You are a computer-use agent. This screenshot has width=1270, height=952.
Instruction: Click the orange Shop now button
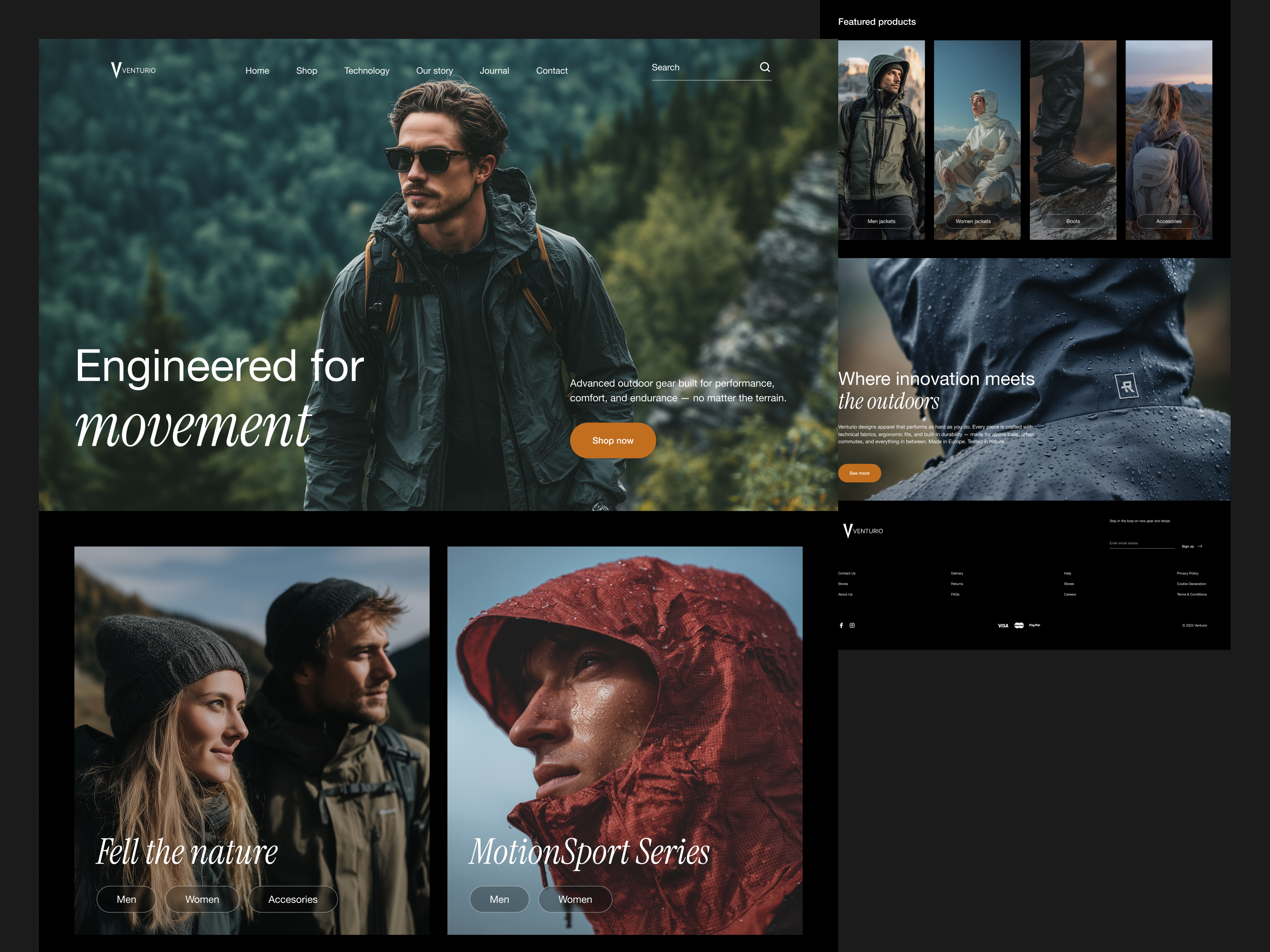613,441
